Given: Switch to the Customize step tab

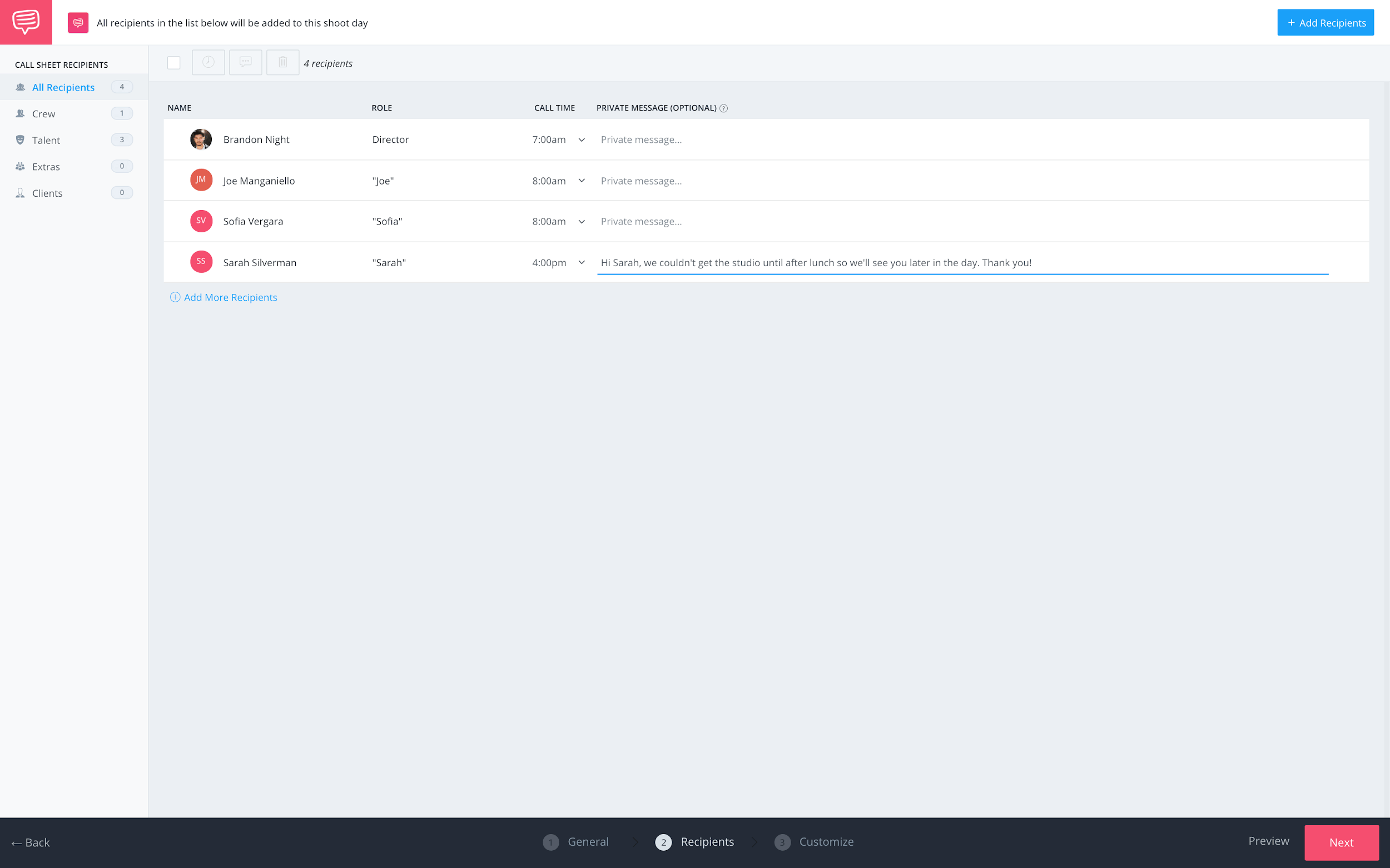Looking at the screenshot, I should tap(826, 841).
